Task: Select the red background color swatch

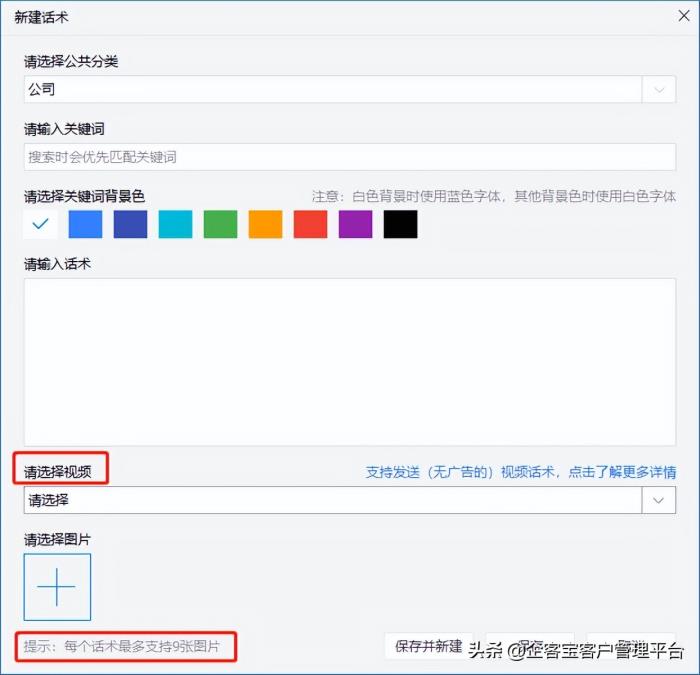Action: click(310, 224)
